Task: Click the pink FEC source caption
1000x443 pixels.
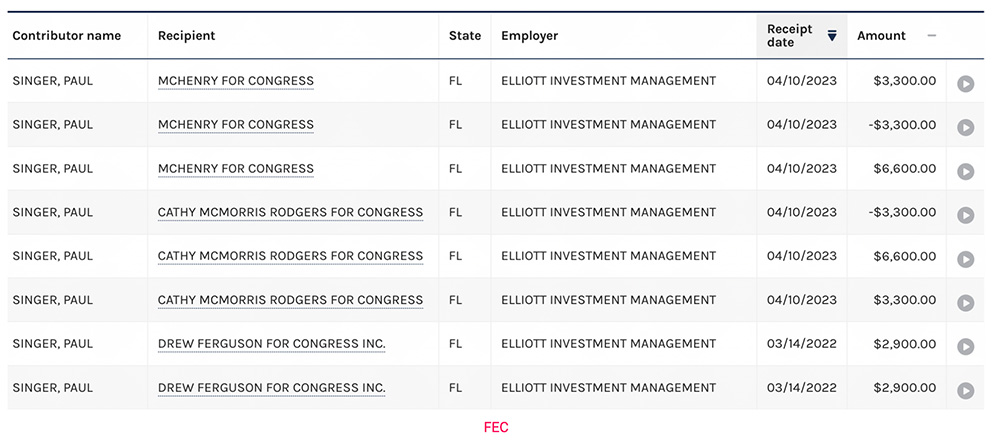Action: tap(496, 427)
